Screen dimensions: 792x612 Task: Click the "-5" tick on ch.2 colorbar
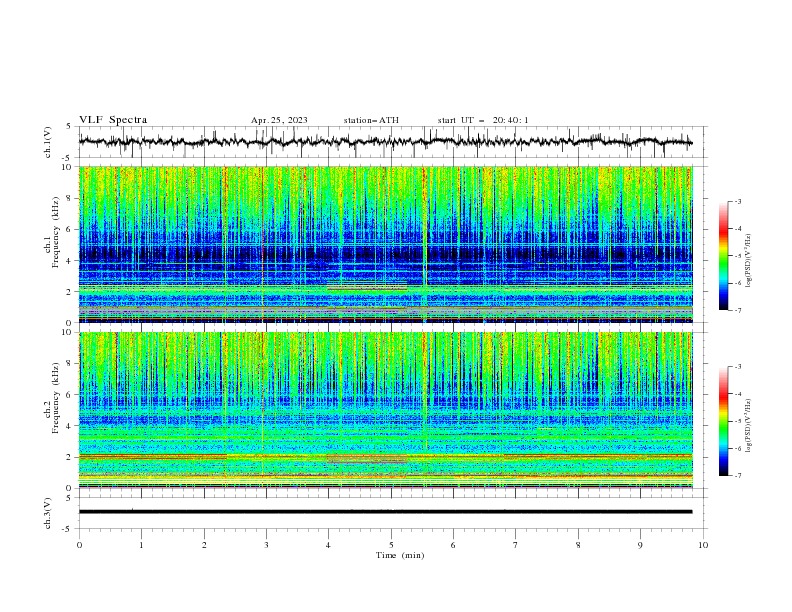(x=737, y=421)
